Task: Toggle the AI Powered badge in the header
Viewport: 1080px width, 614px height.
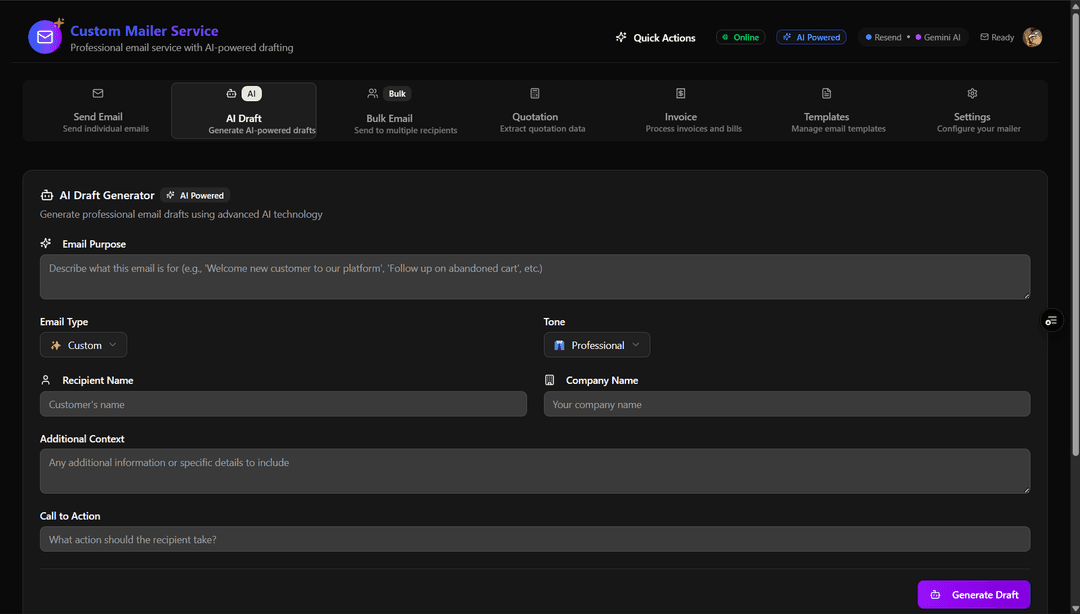Action: point(811,36)
